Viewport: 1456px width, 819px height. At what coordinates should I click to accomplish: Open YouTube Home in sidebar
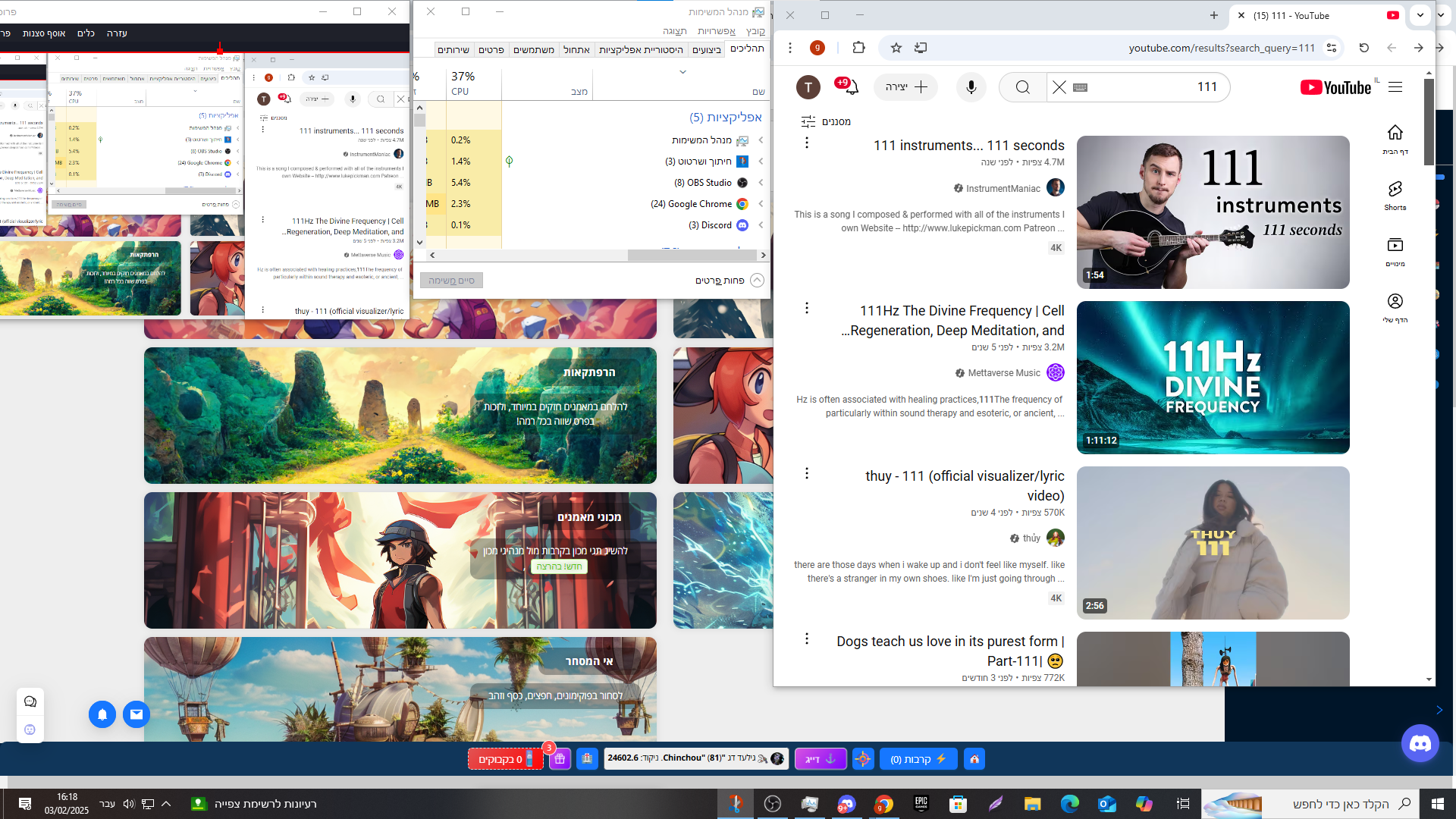tap(1395, 140)
